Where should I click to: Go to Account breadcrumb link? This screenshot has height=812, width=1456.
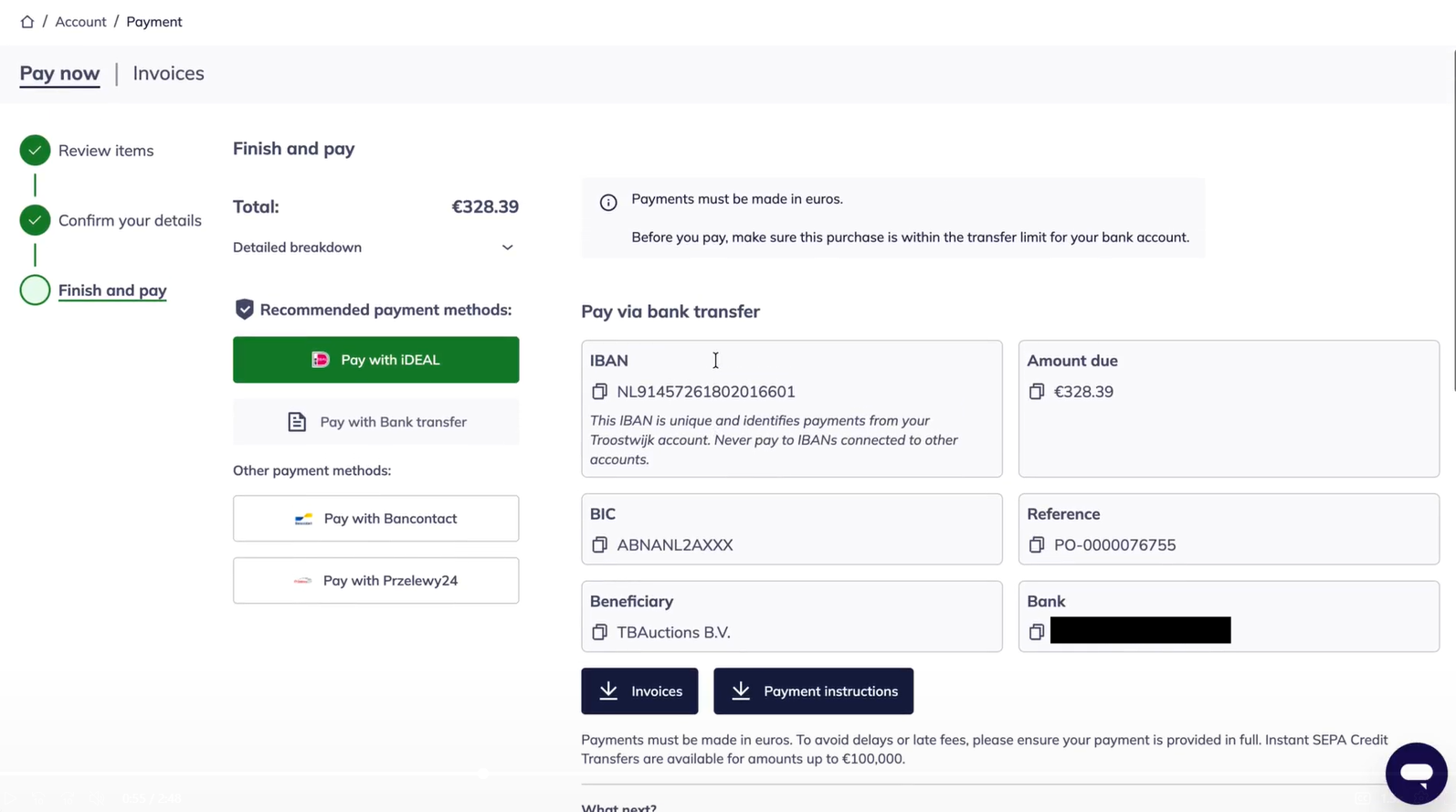tap(80, 22)
